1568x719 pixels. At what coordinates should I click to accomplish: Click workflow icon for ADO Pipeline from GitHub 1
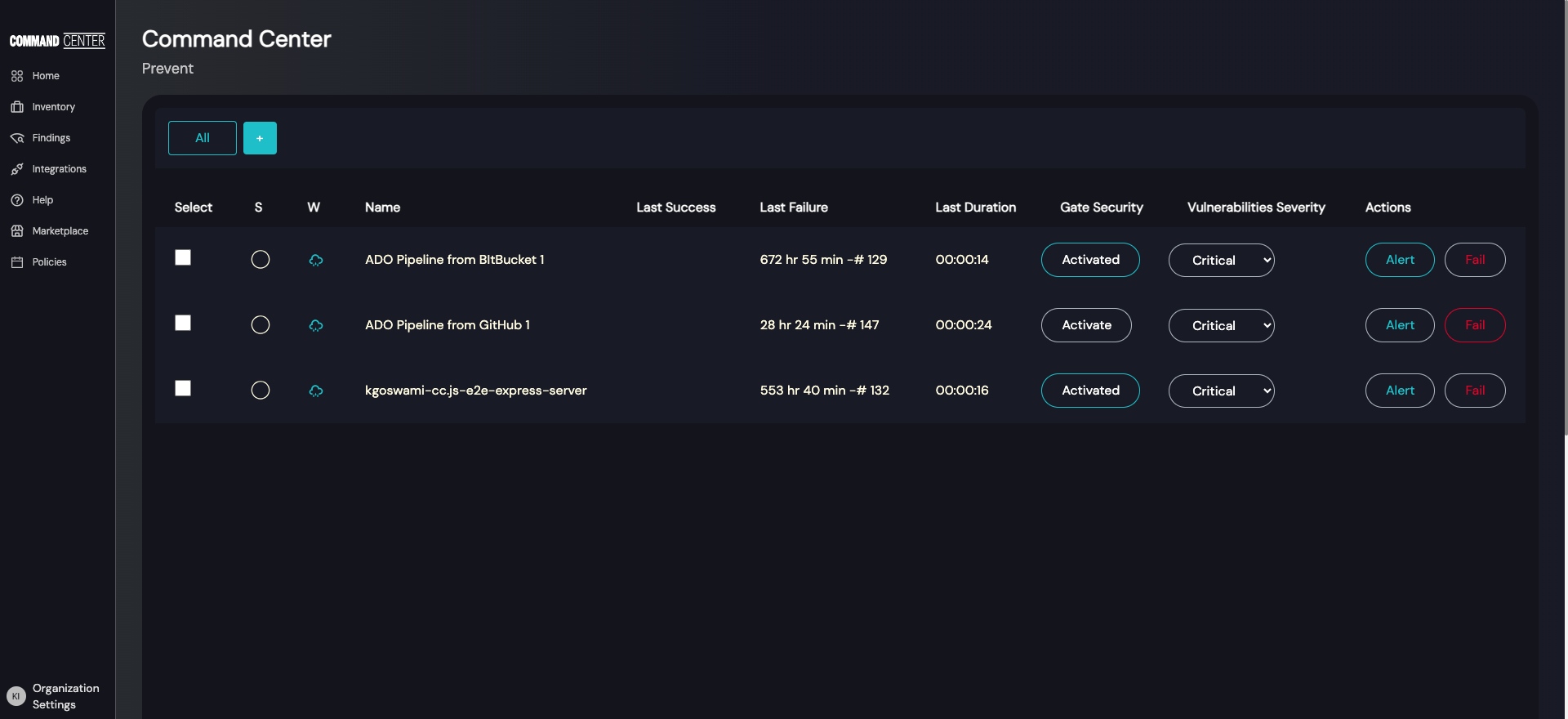point(316,325)
